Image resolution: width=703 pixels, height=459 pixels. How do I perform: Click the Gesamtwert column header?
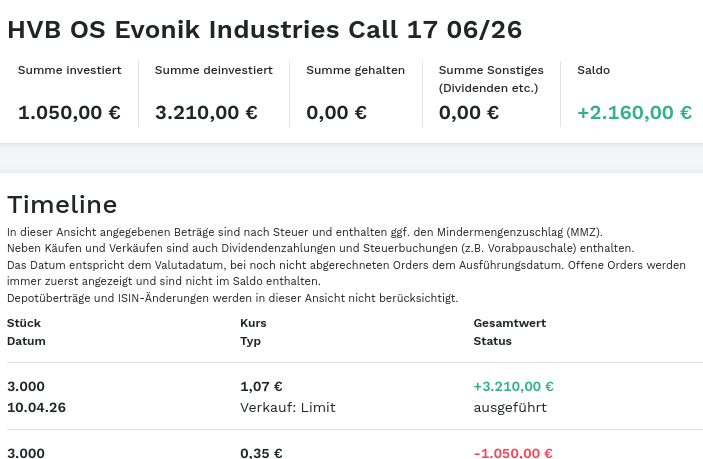509,323
